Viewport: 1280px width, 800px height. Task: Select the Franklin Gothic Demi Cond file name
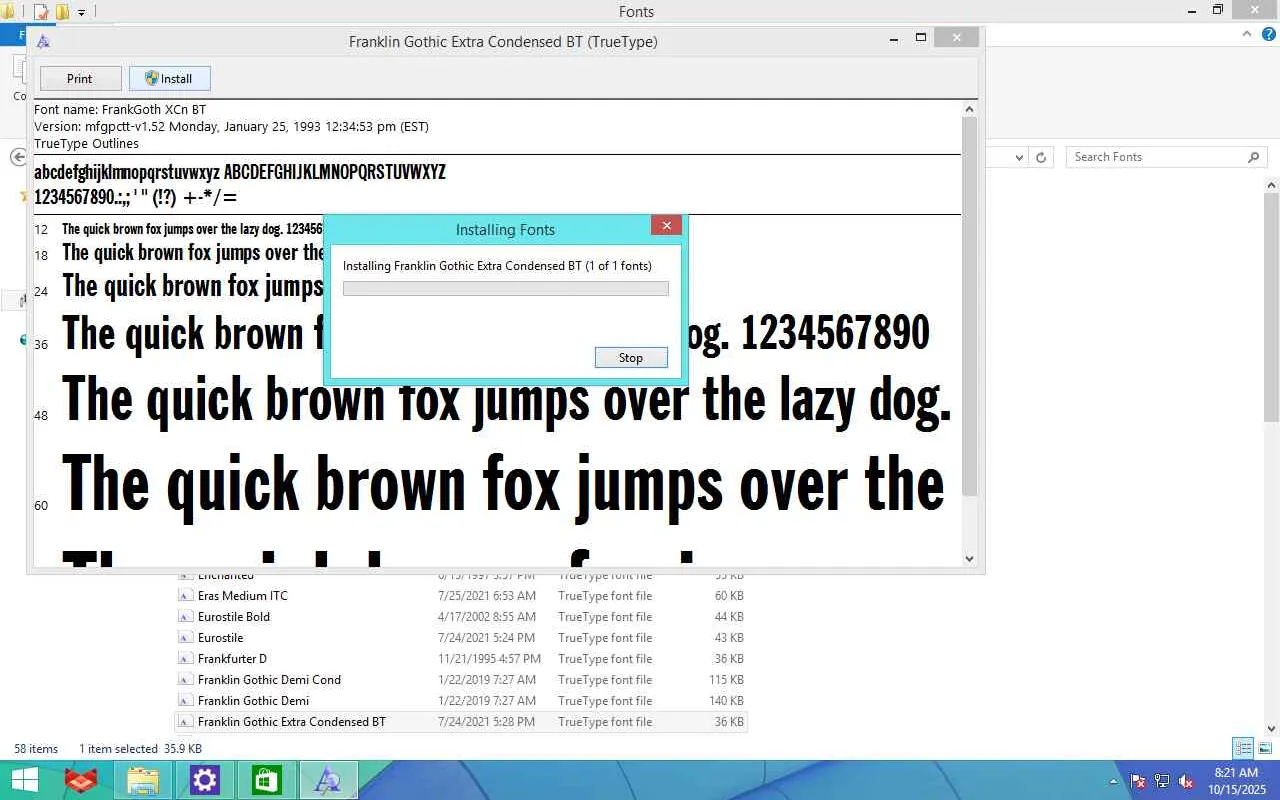(x=270, y=680)
